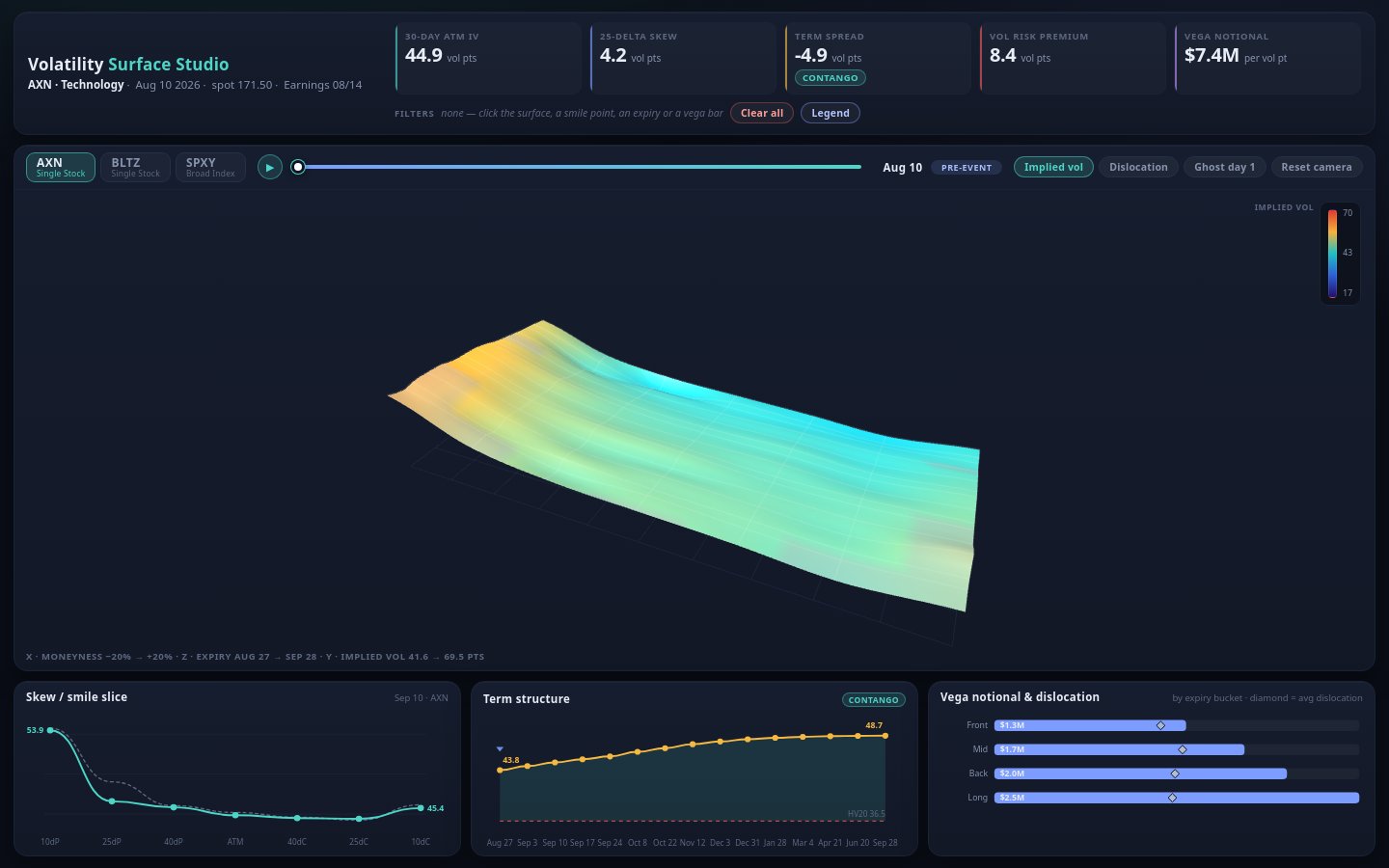Select the Sep 17 expiry point in term structure

coord(583,759)
